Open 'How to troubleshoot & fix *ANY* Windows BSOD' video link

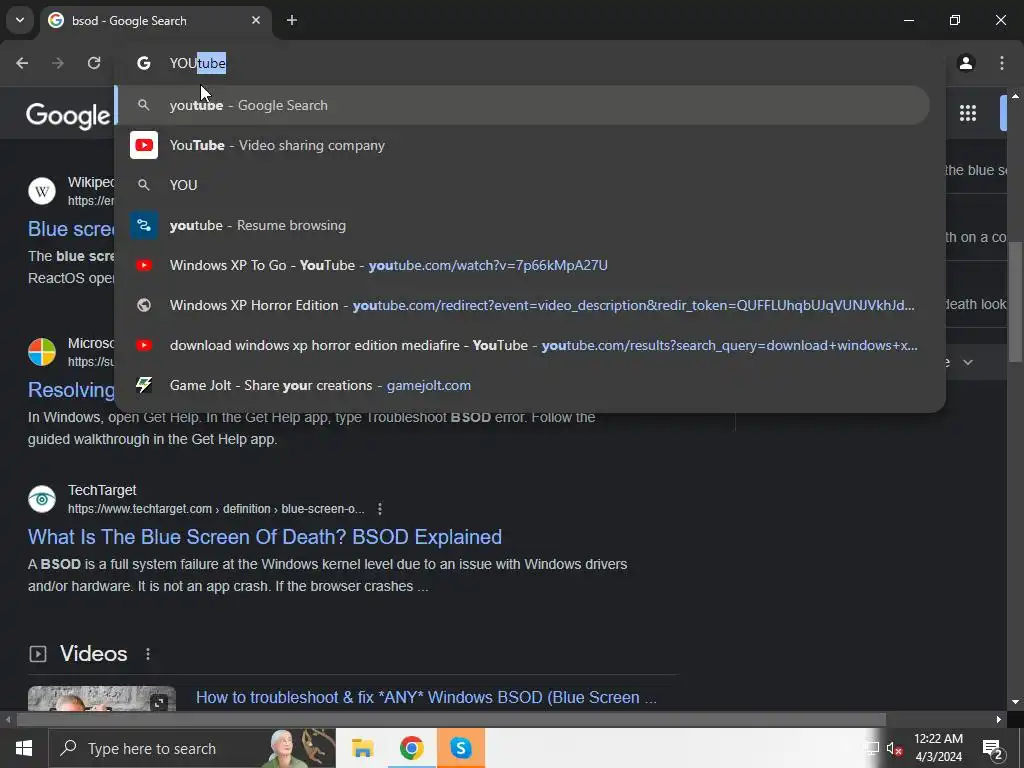click(426, 697)
